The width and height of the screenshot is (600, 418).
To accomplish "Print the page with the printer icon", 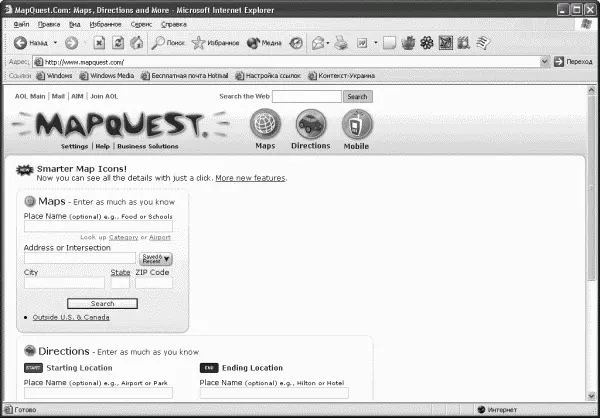I will 341,43.
